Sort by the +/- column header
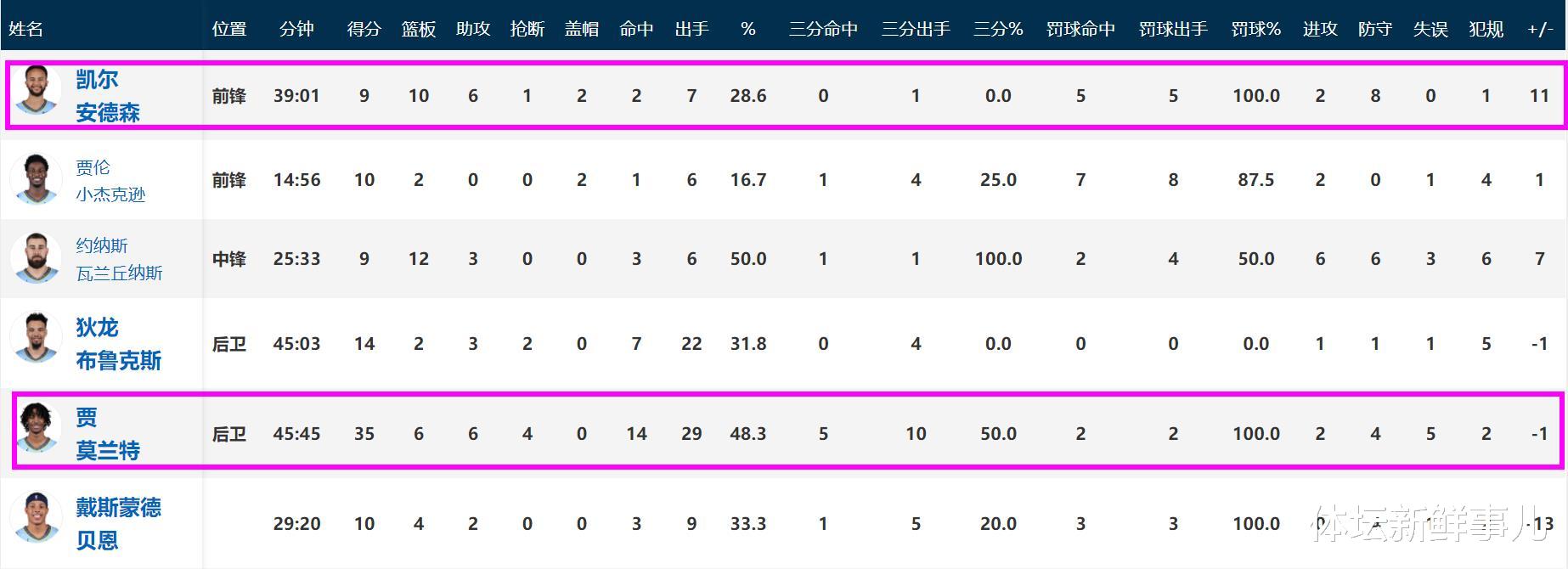 tap(1539, 29)
